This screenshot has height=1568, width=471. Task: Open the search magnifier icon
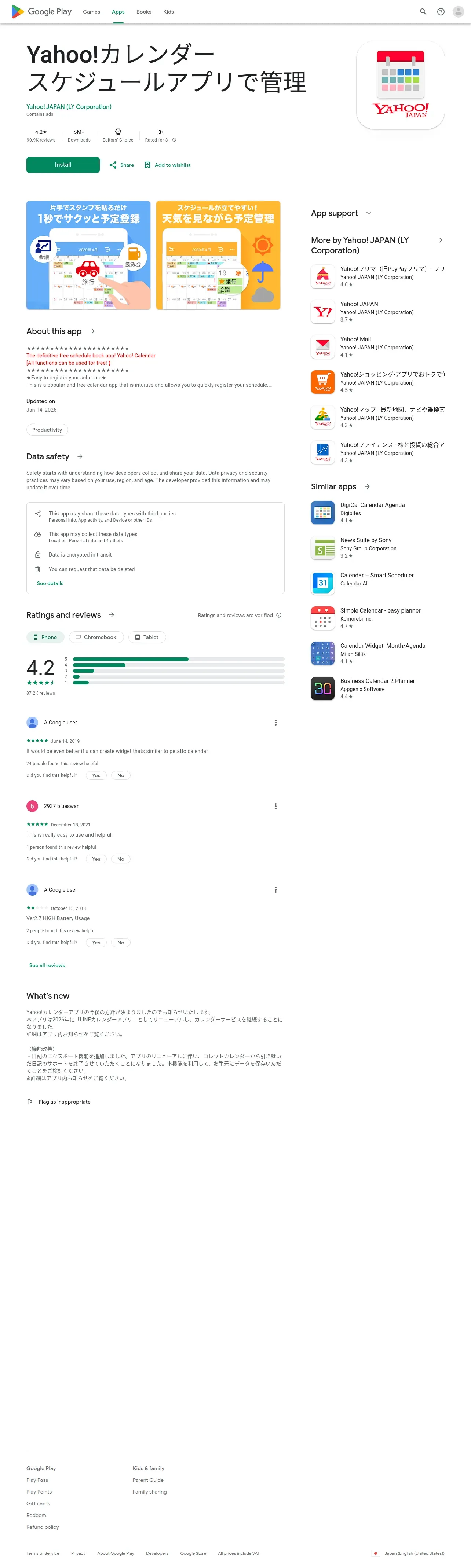point(423,12)
